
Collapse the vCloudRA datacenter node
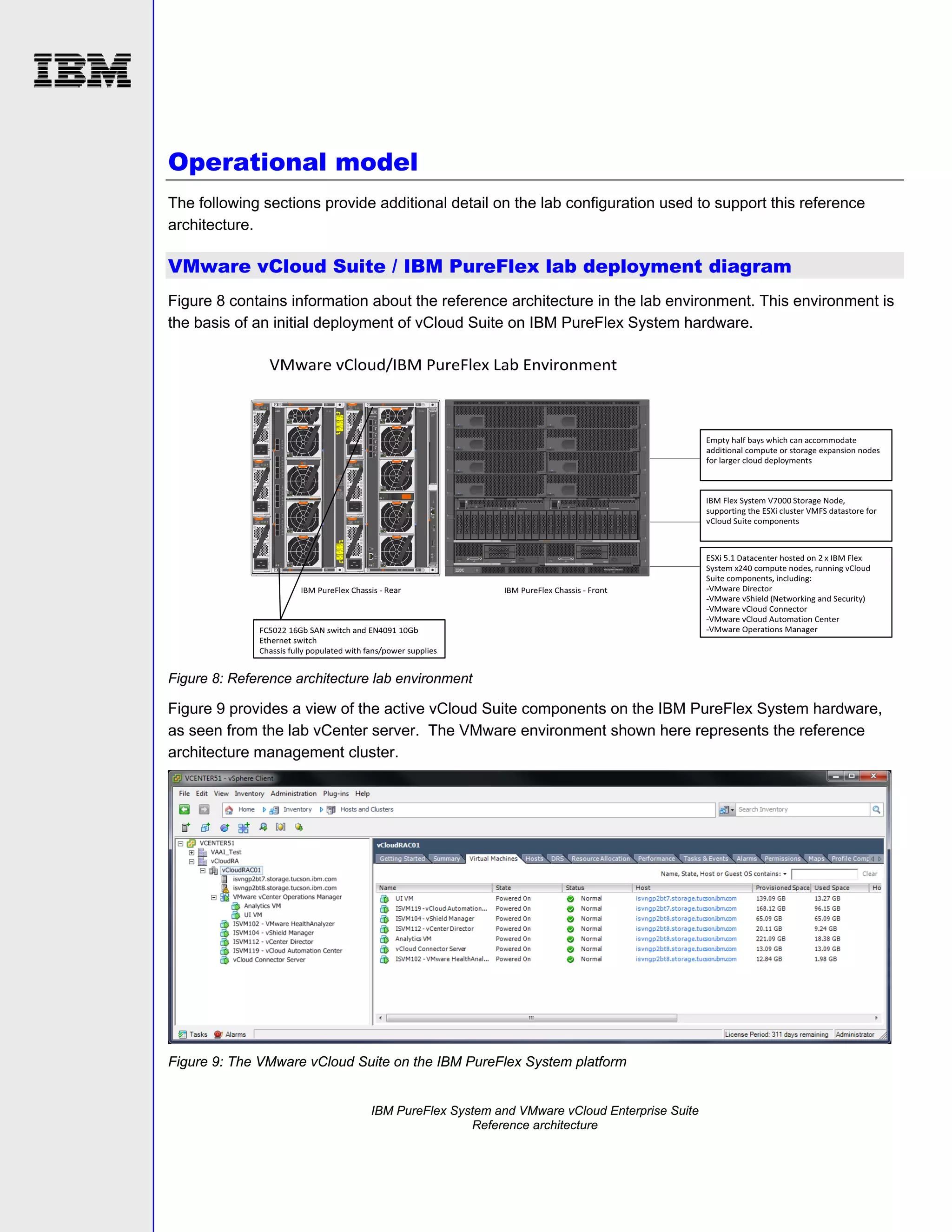pyautogui.click(x=192, y=861)
